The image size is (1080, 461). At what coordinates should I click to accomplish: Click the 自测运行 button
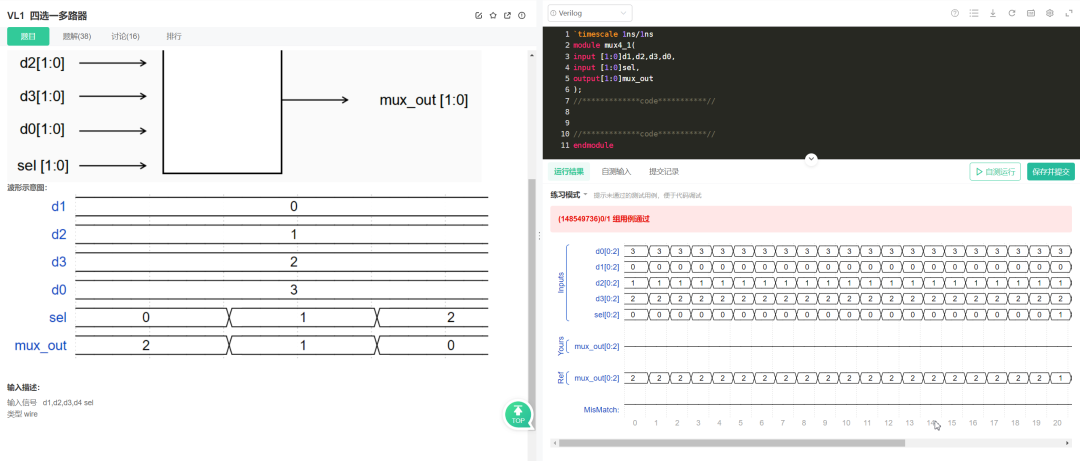(x=995, y=172)
